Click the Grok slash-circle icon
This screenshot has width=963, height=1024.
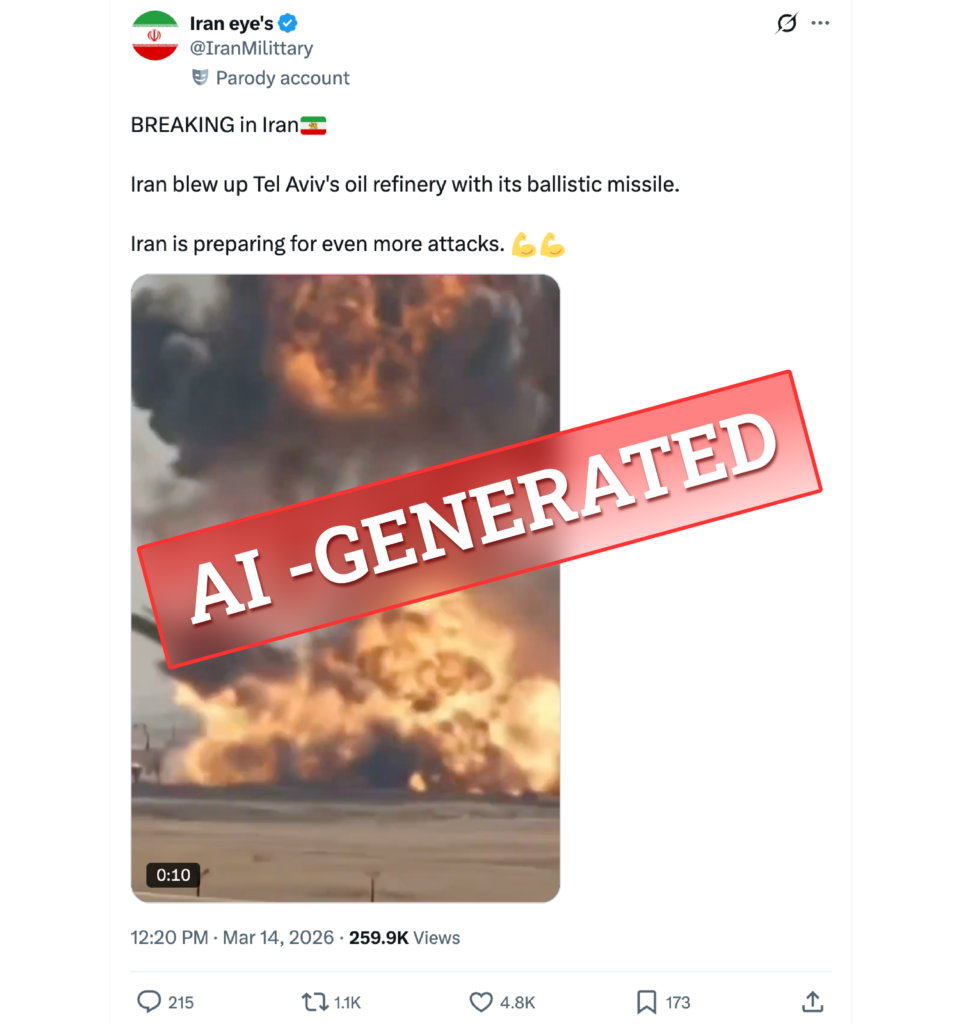pyautogui.click(x=787, y=23)
